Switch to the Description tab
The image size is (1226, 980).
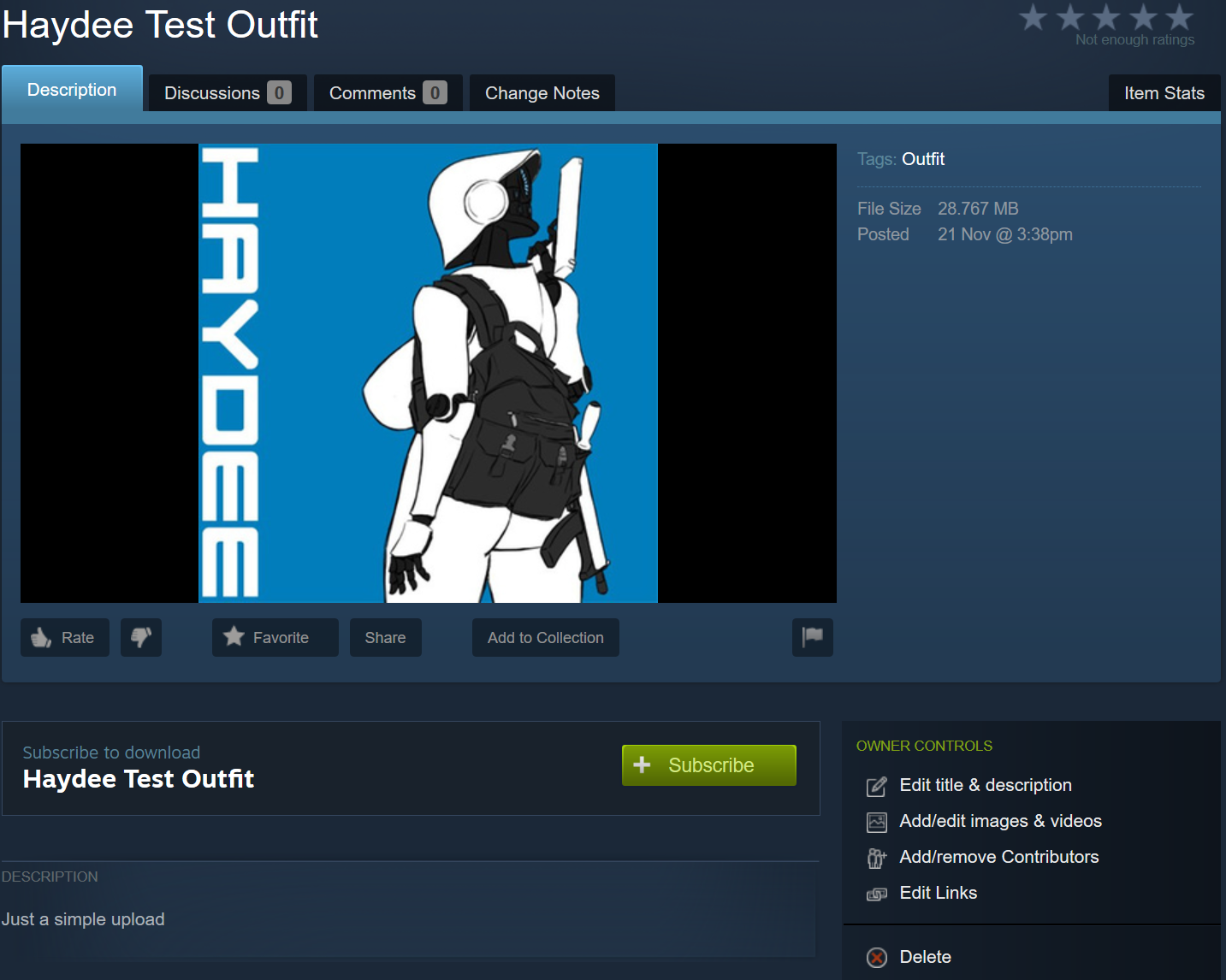(72, 89)
